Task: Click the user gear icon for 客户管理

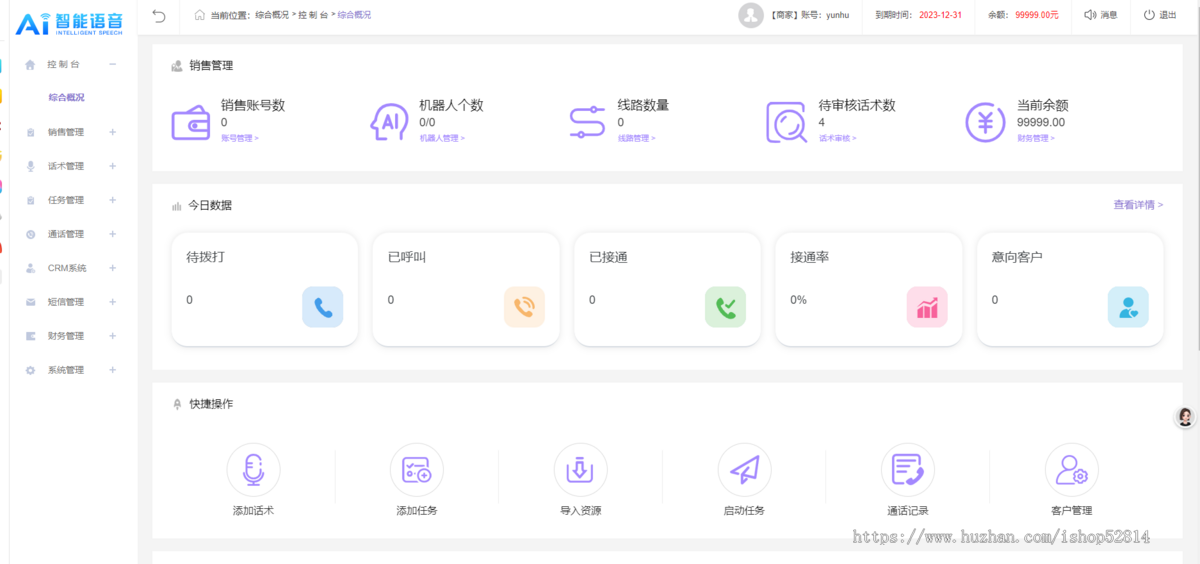Action: (1071, 469)
